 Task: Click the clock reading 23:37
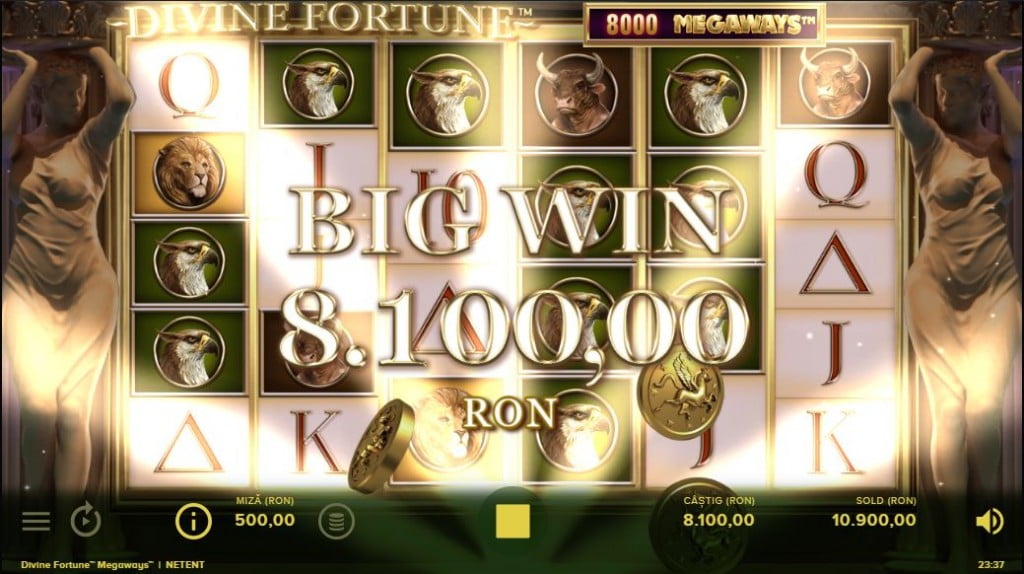pos(991,564)
